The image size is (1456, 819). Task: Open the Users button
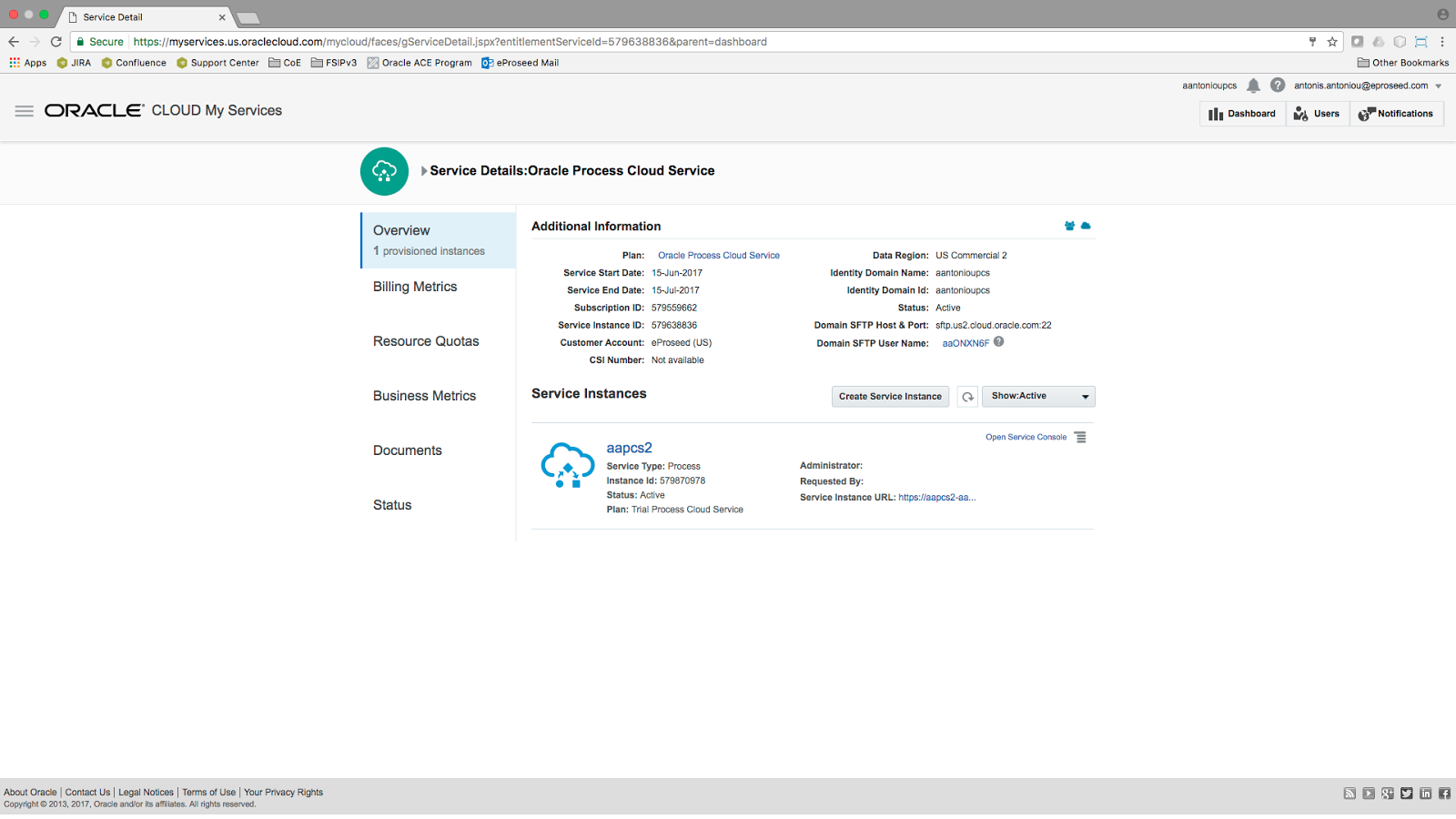pos(1317,114)
